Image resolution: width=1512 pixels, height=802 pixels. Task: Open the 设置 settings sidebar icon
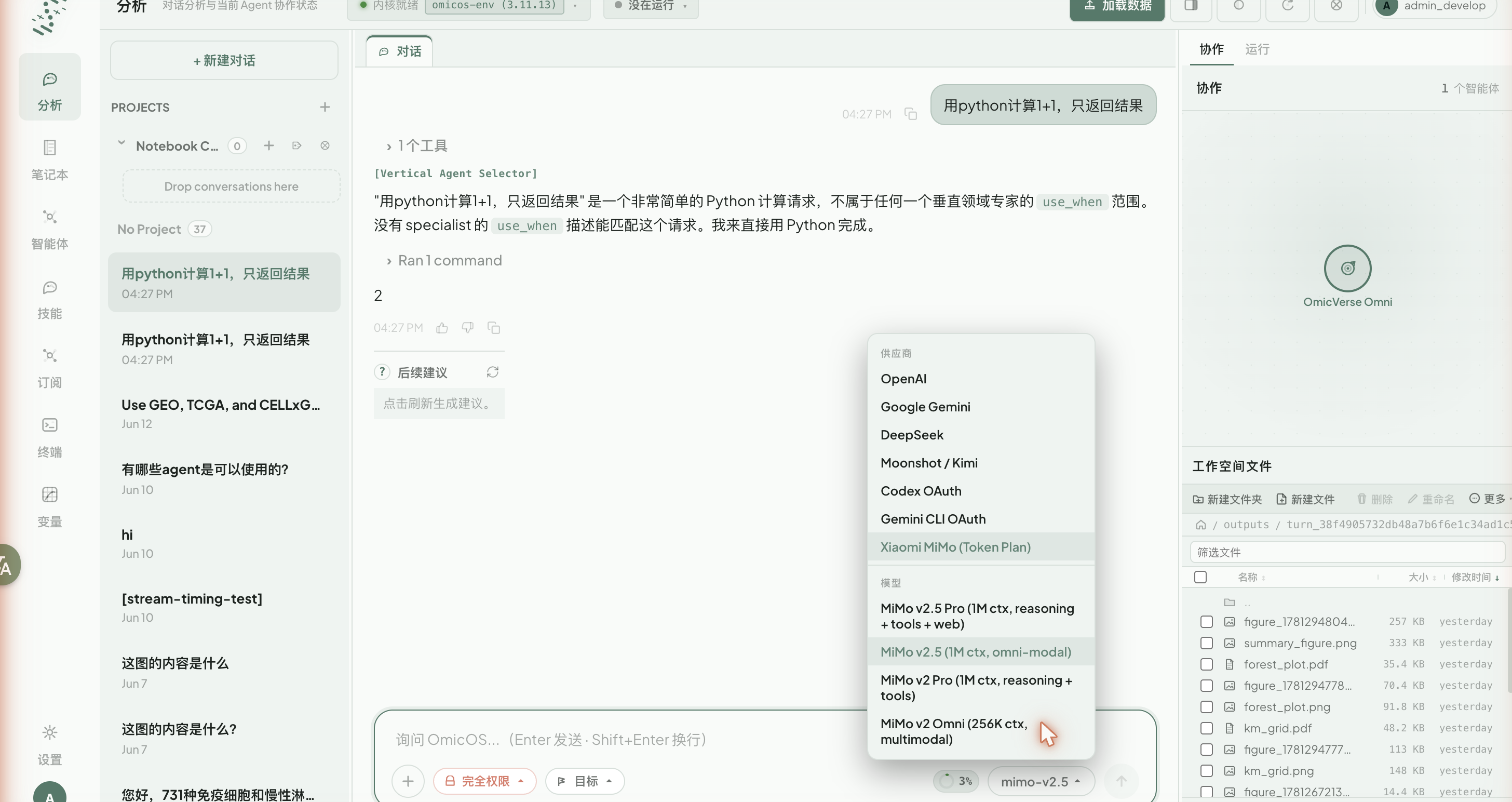tap(49, 744)
